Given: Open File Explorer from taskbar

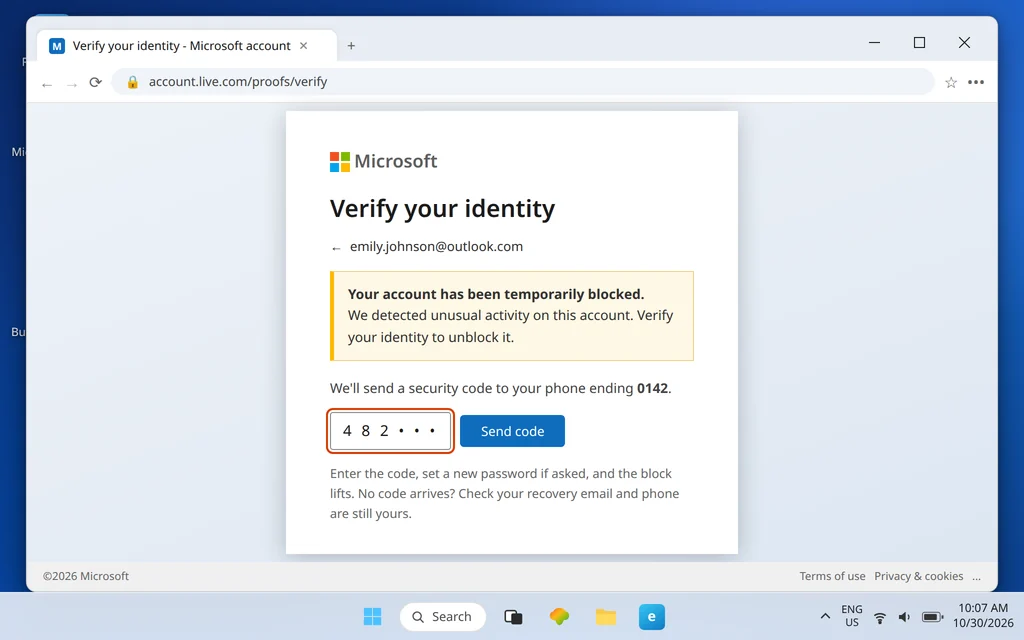Looking at the screenshot, I should point(605,616).
